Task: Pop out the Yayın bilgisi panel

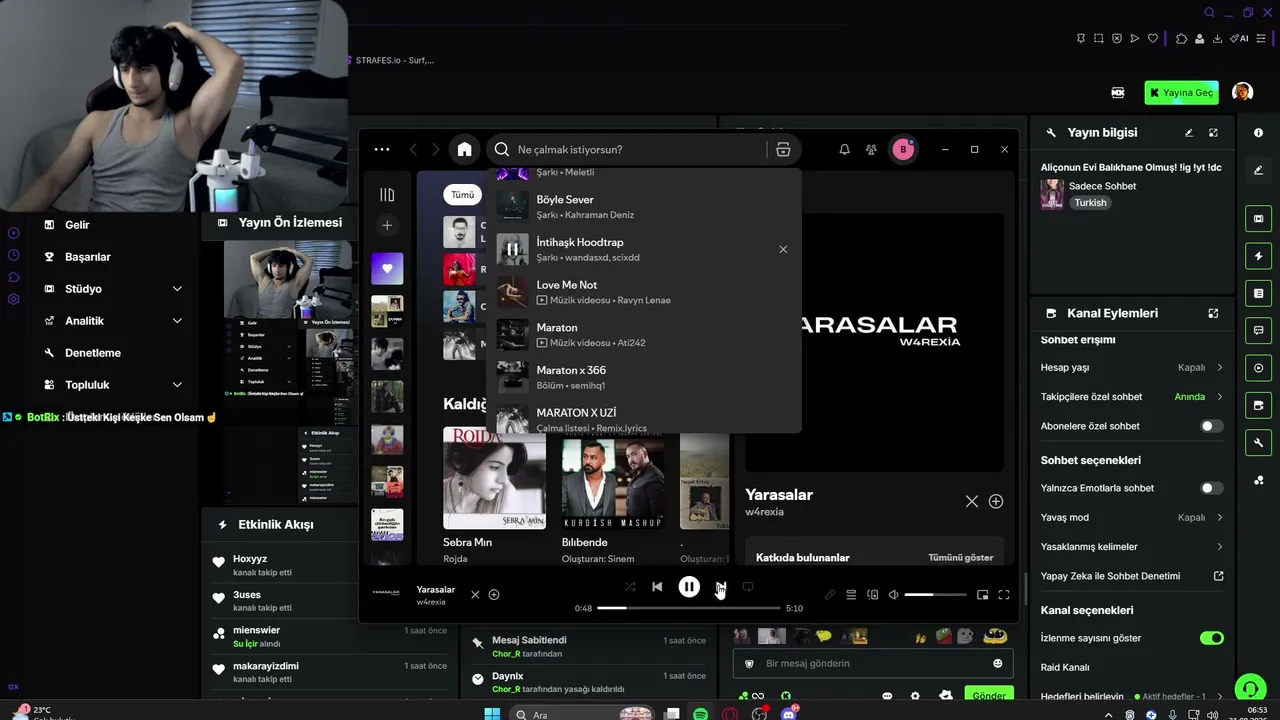Action: (x=1213, y=132)
